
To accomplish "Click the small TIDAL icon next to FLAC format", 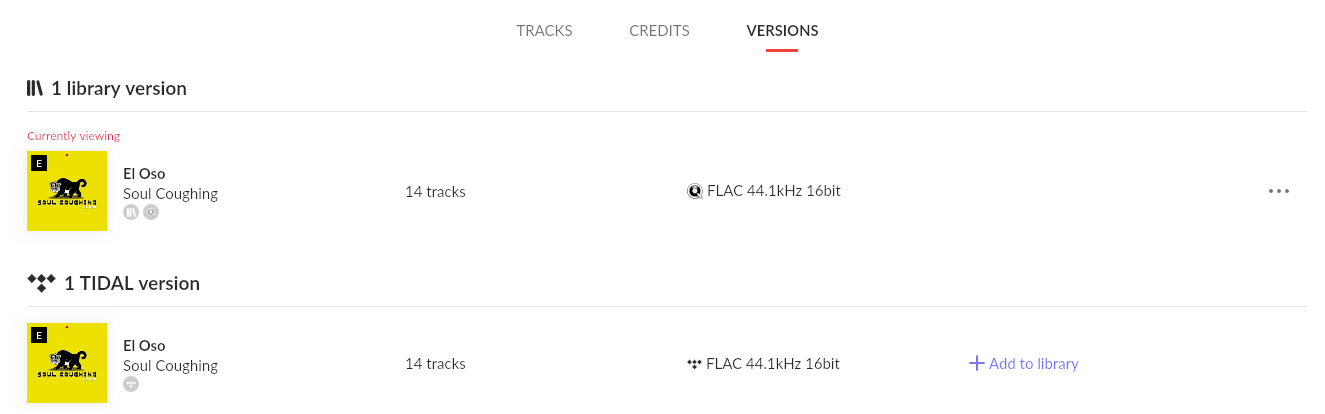I will point(694,364).
